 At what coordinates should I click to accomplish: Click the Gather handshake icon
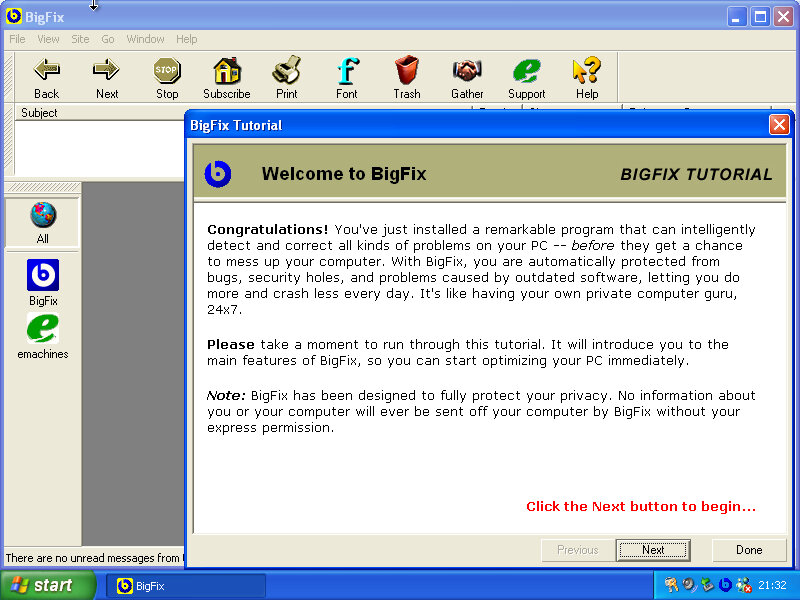(x=467, y=71)
